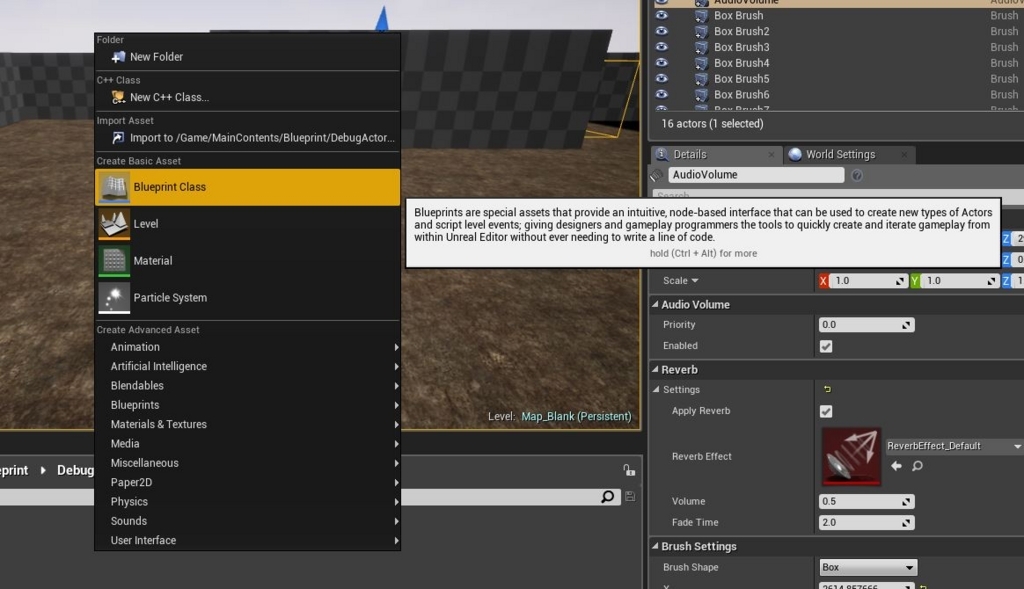The image size is (1024, 589).
Task: Open the Blueprints submenu
Action: pyautogui.click(x=248, y=405)
